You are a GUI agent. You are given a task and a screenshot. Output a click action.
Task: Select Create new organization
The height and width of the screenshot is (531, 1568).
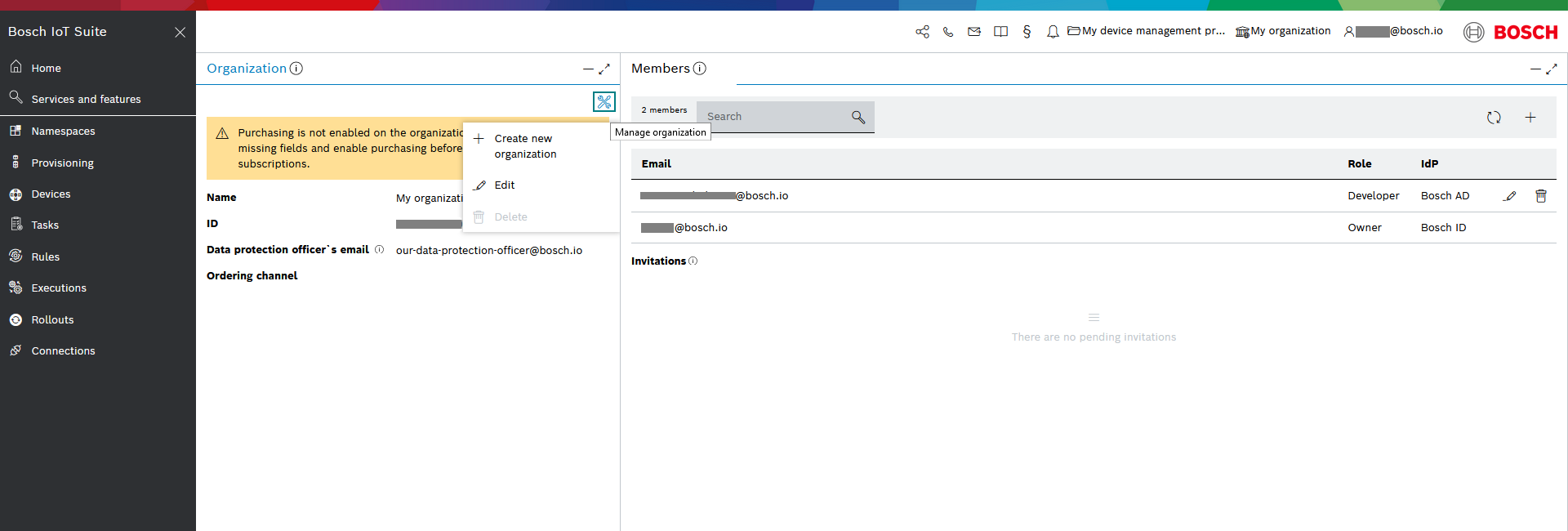(x=541, y=146)
